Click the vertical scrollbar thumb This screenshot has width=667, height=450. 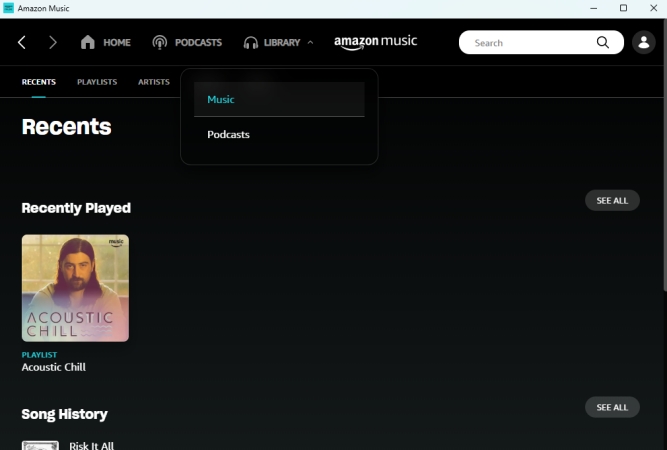click(x=664, y=155)
